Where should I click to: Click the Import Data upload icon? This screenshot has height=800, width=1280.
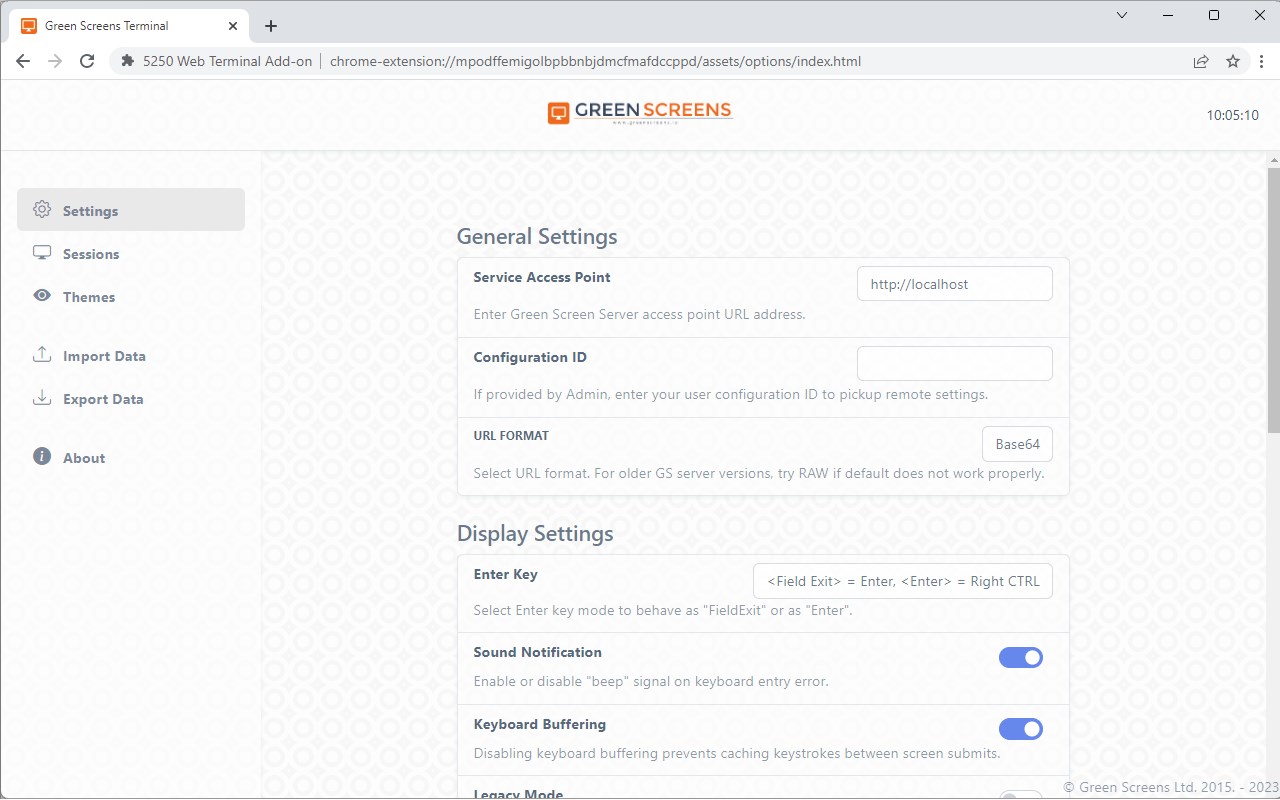point(42,355)
